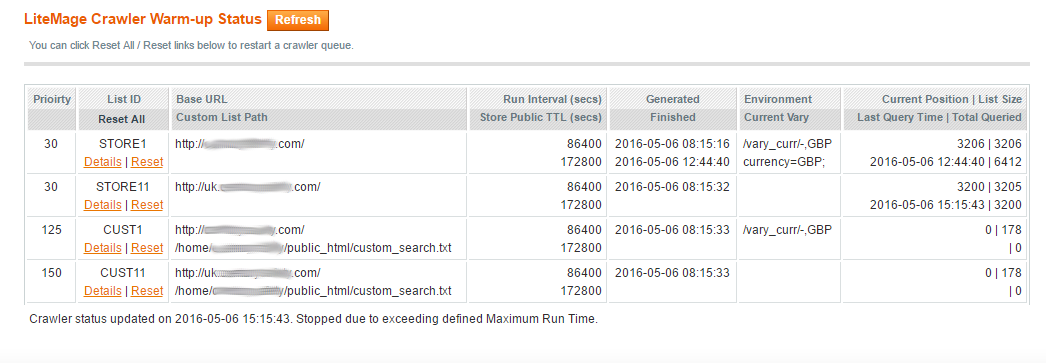Open Details for CUST11 list

click(x=103, y=291)
